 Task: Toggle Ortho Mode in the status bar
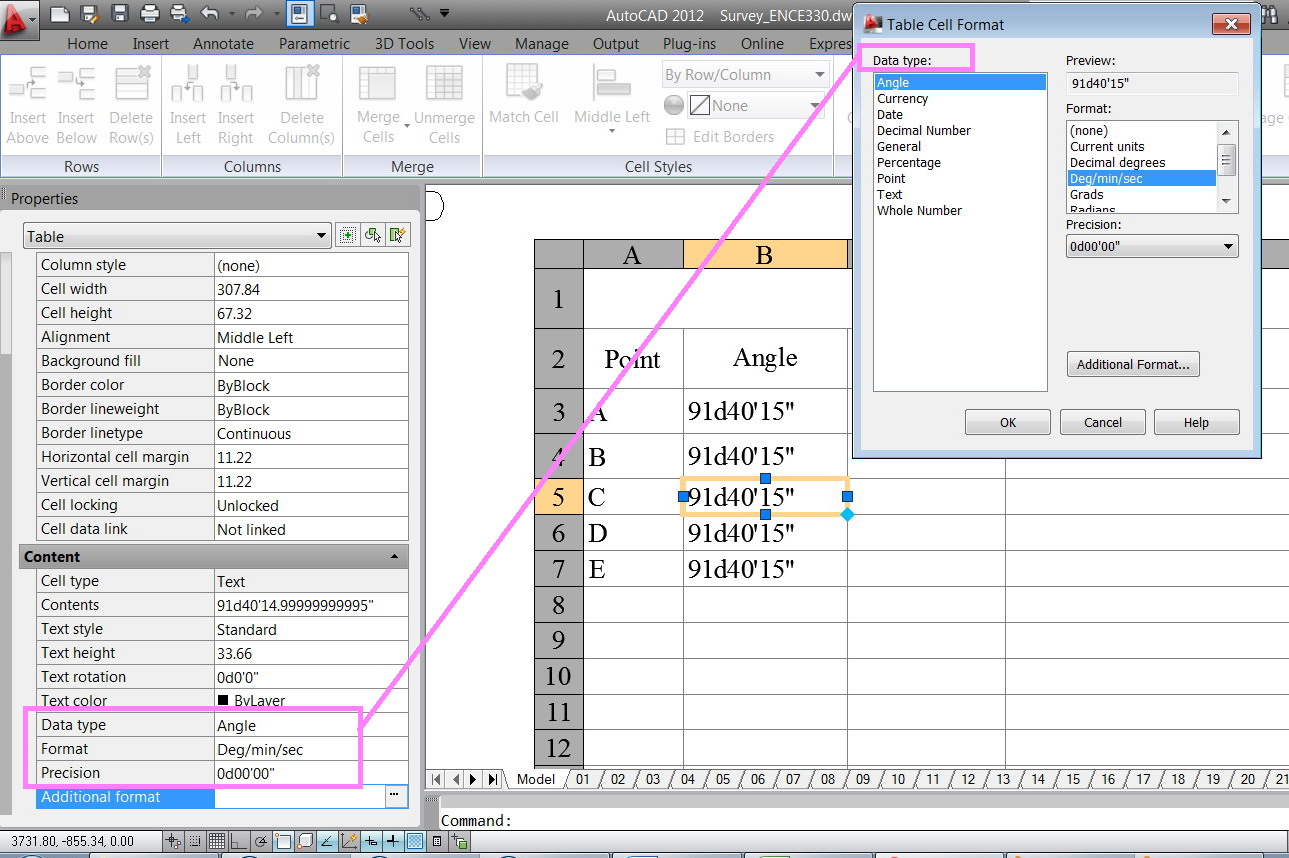(239, 841)
